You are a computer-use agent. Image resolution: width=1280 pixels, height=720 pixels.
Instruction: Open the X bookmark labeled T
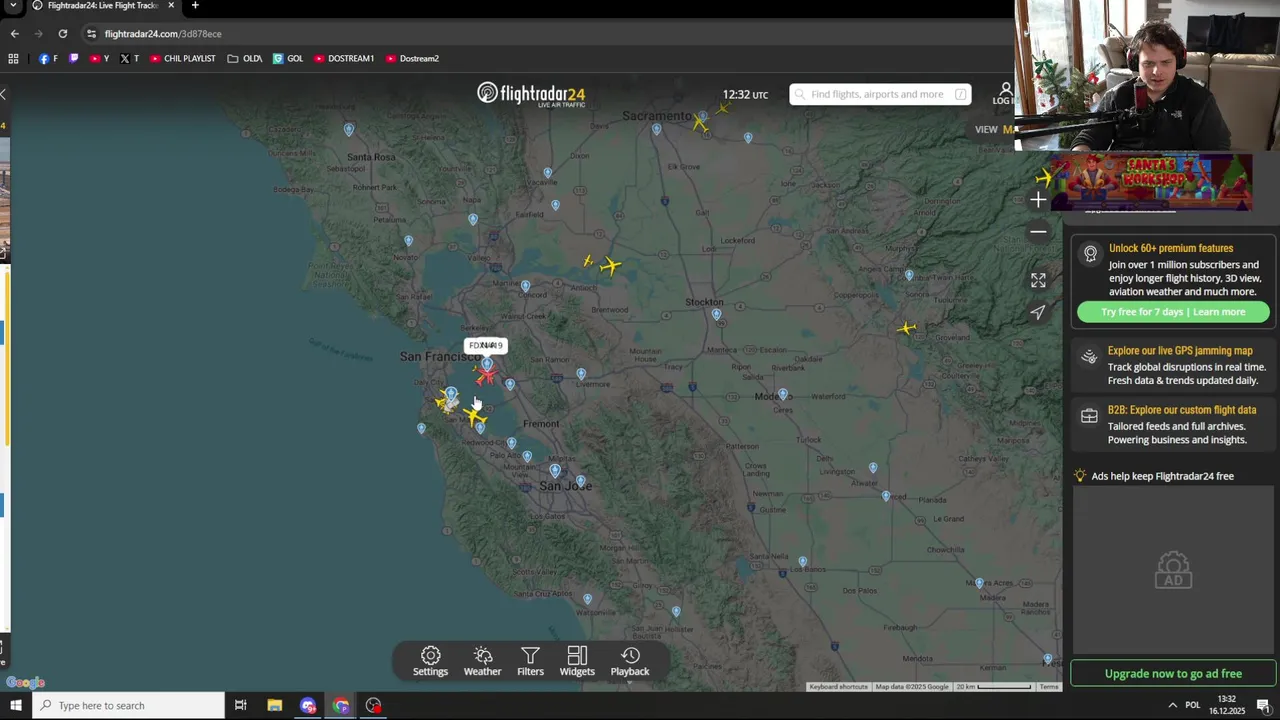pyautogui.click(x=130, y=58)
